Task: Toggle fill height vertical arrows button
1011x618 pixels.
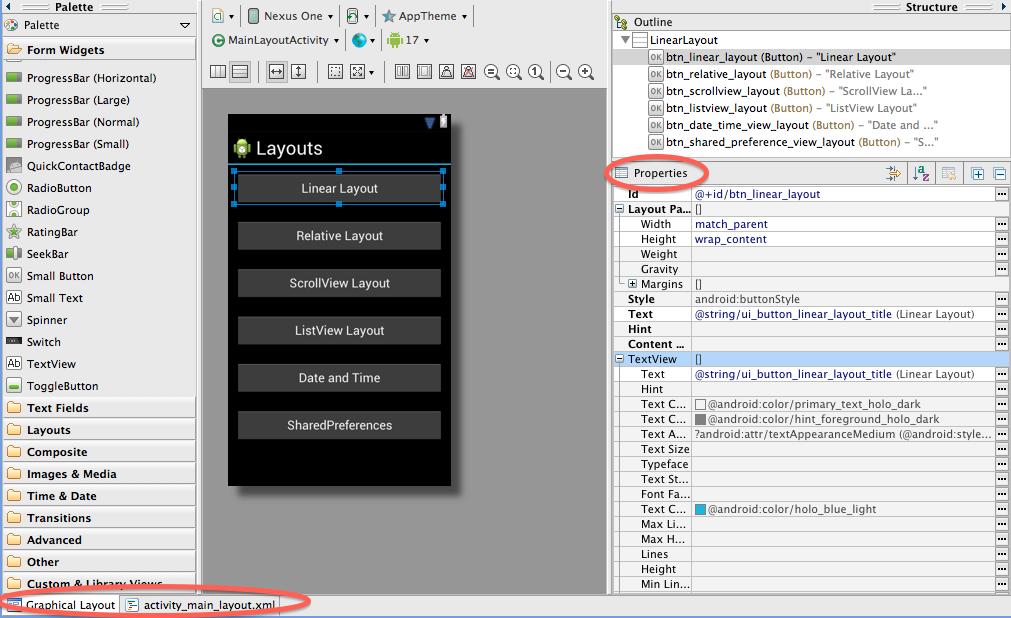Action: click(x=298, y=72)
